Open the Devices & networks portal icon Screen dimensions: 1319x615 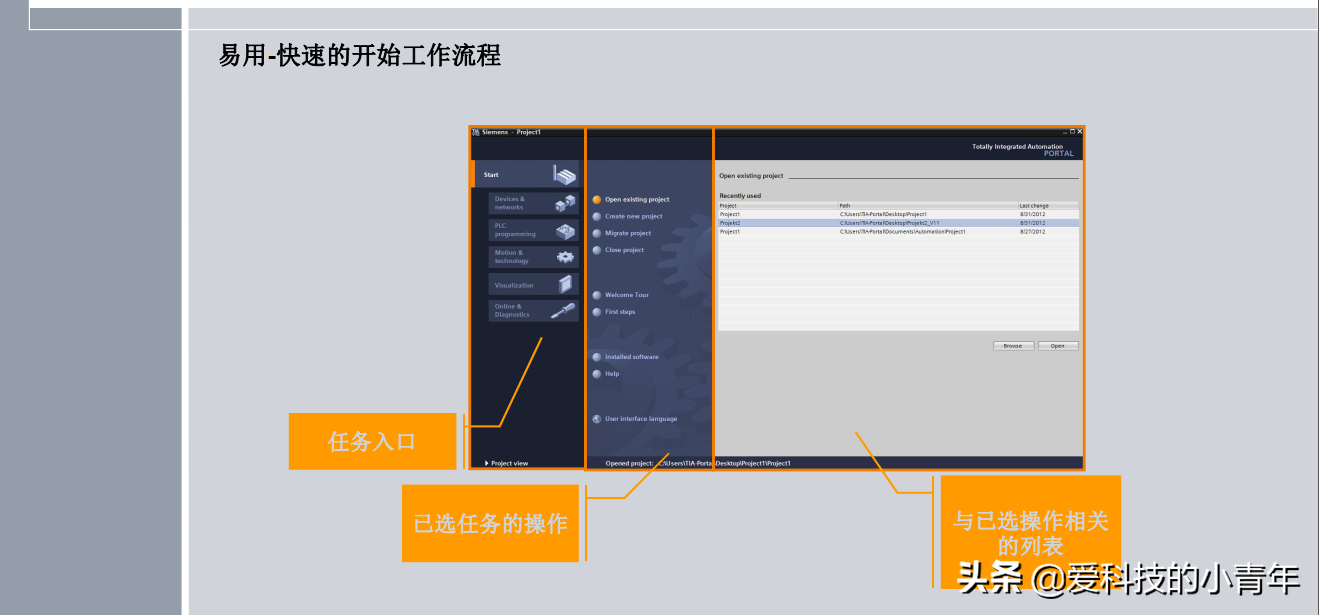pyautogui.click(x=565, y=204)
